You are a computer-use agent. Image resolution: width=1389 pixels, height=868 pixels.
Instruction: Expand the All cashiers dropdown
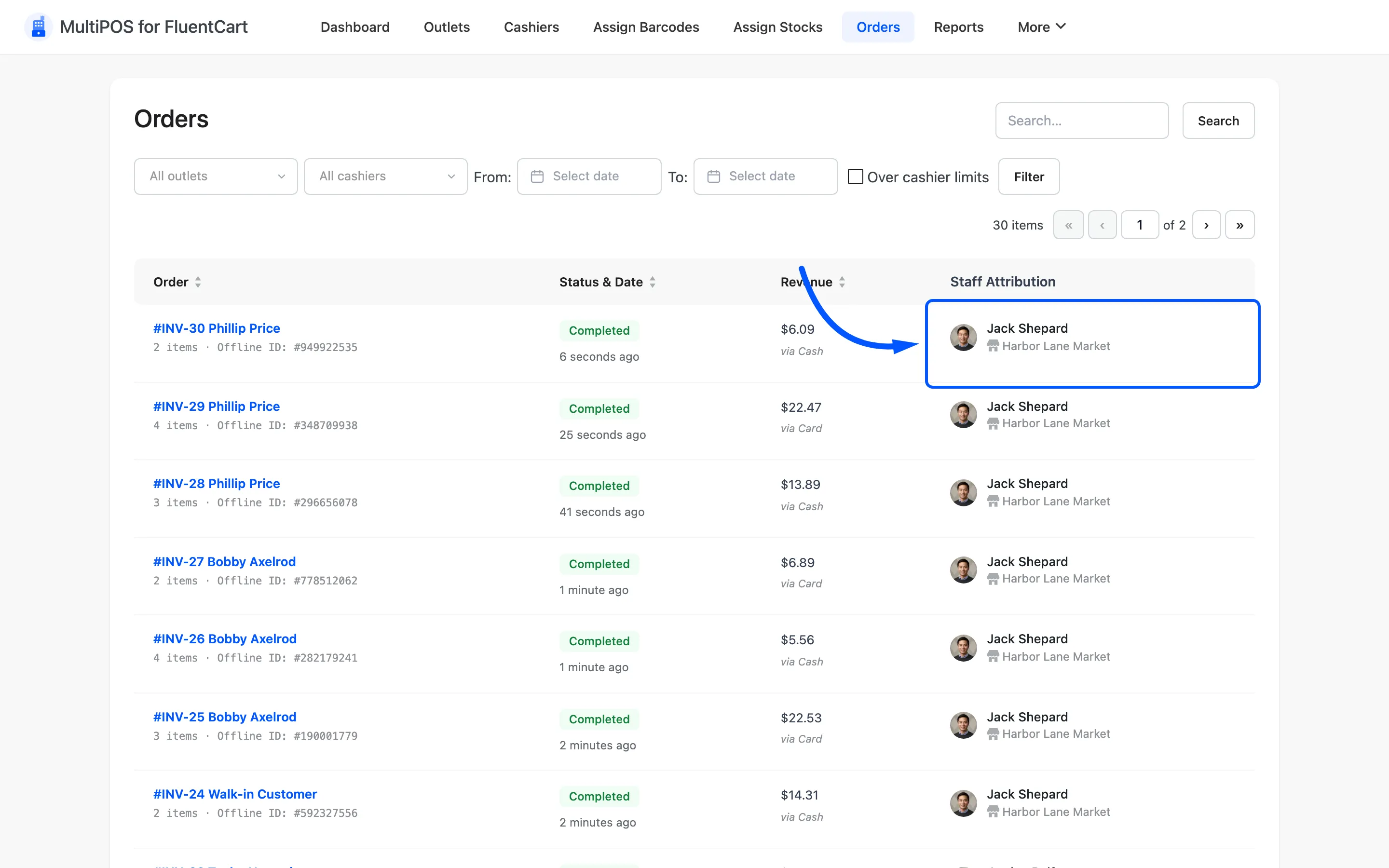pyautogui.click(x=386, y=176)
